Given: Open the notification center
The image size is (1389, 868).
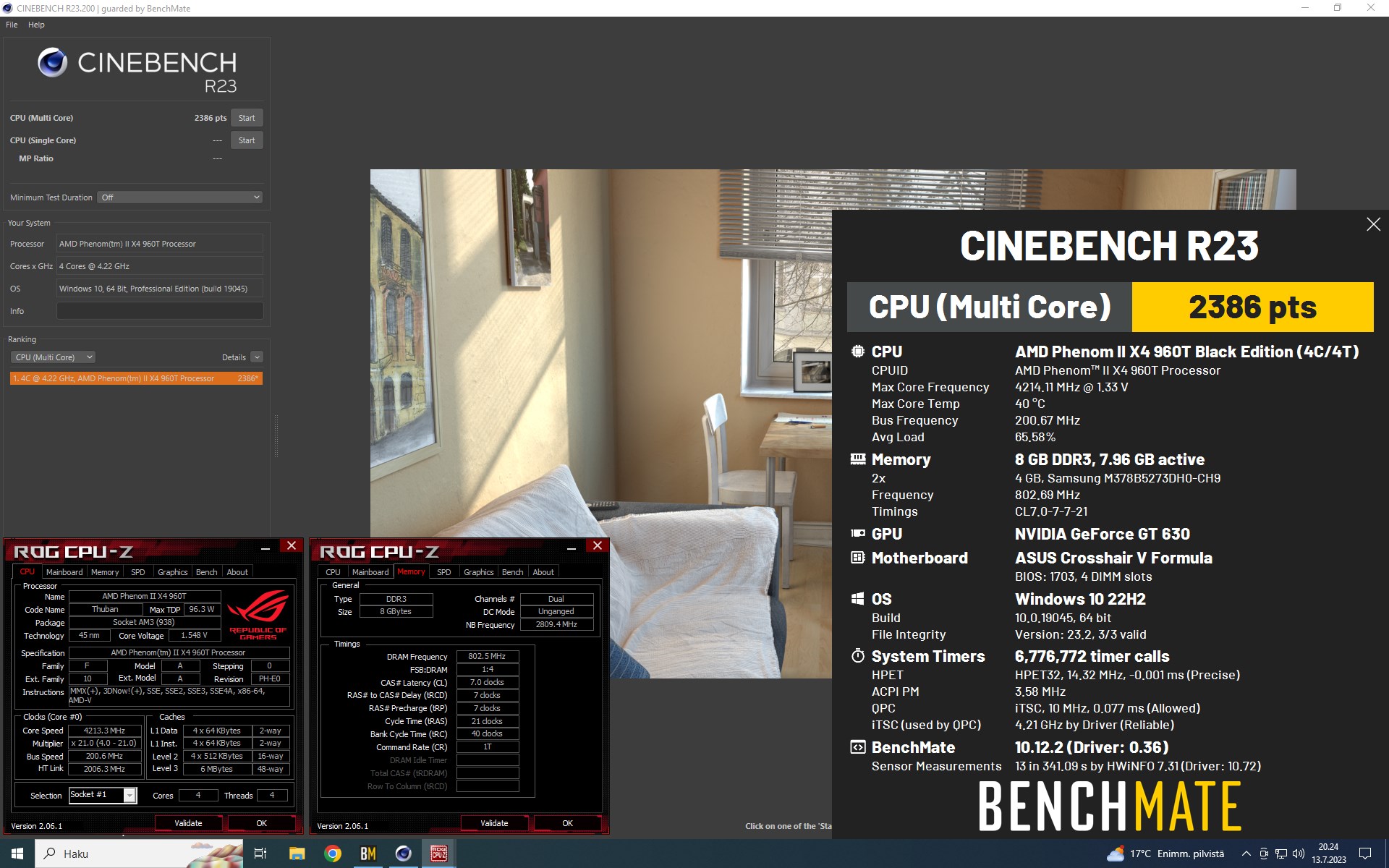Looking at the screenshot, I should tap(1365, 854).
